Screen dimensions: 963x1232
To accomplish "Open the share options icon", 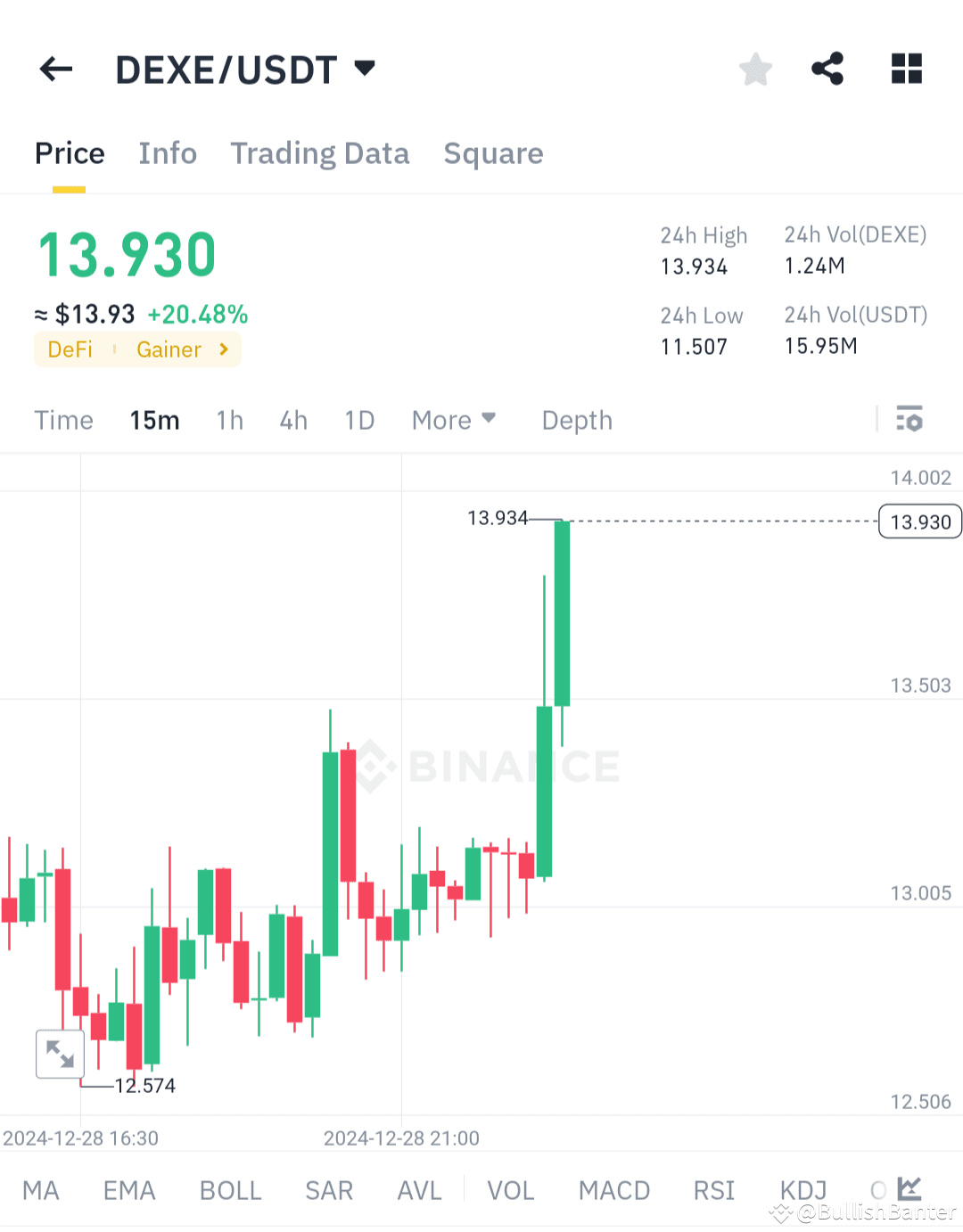I will coord(827,69).
